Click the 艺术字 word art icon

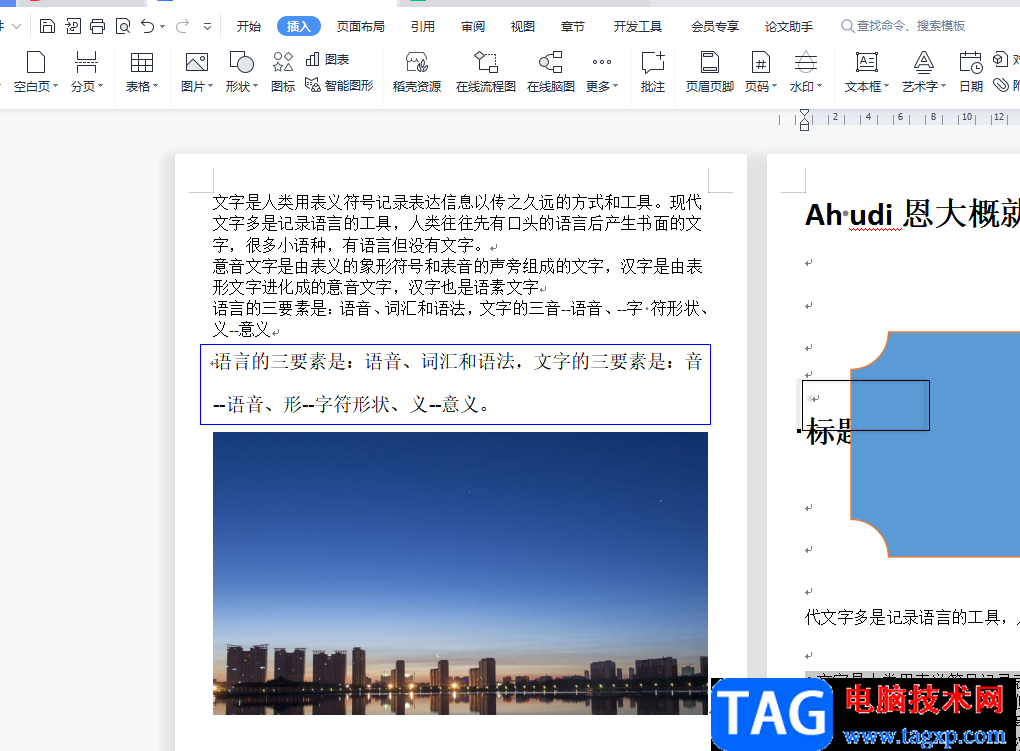(x=923, y=62)
